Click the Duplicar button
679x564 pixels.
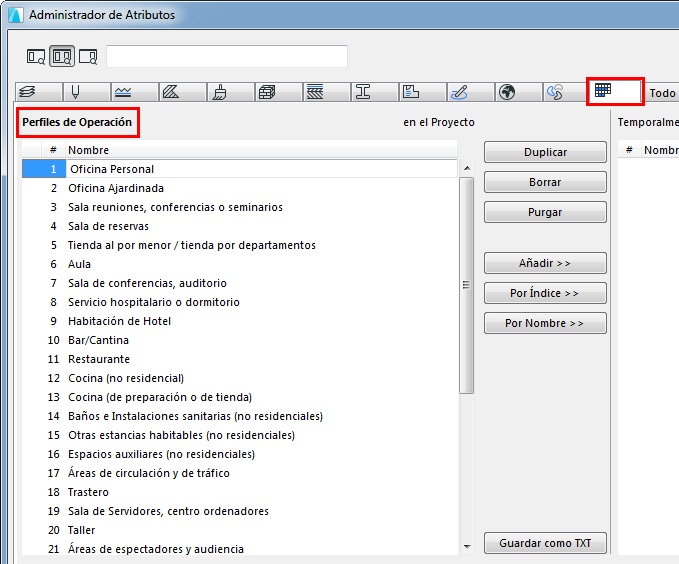click(x=545, y=152)
